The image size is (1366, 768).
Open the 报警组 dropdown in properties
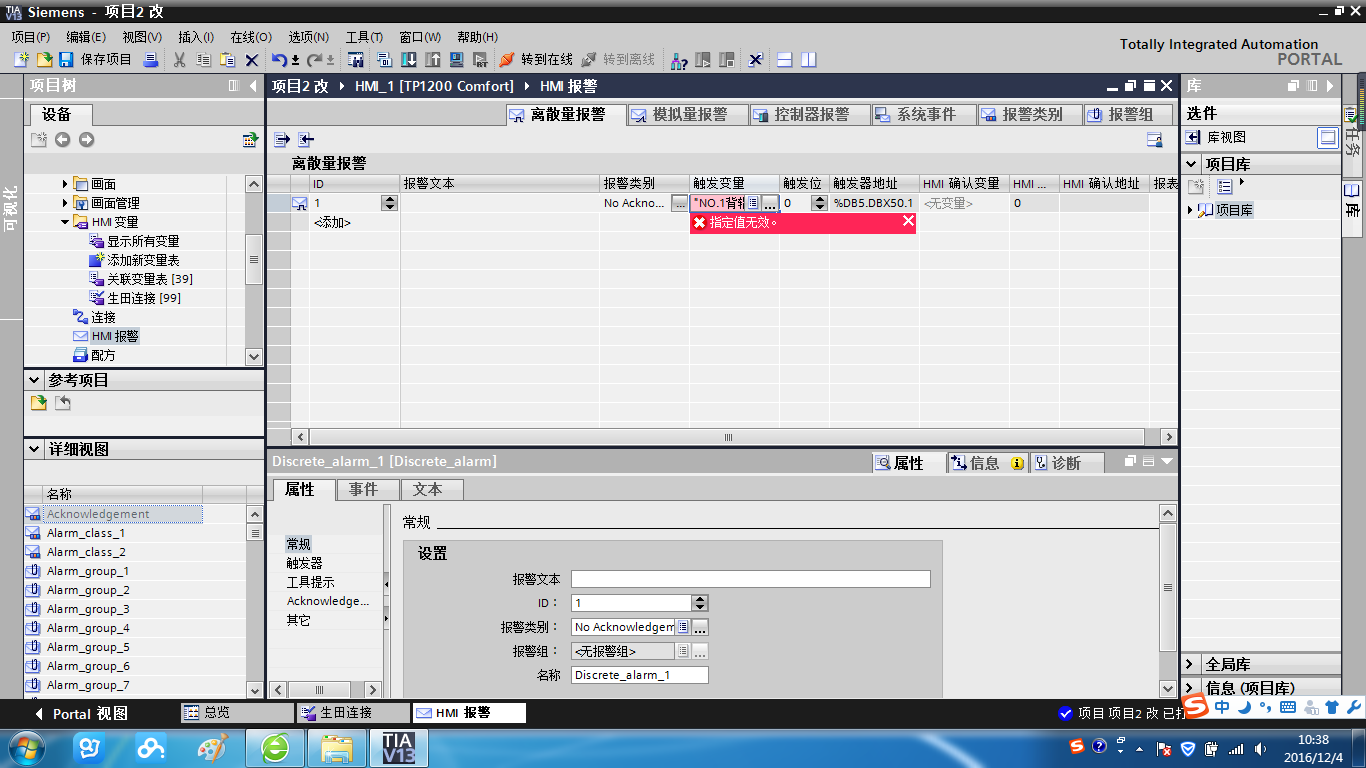point(683,651)
